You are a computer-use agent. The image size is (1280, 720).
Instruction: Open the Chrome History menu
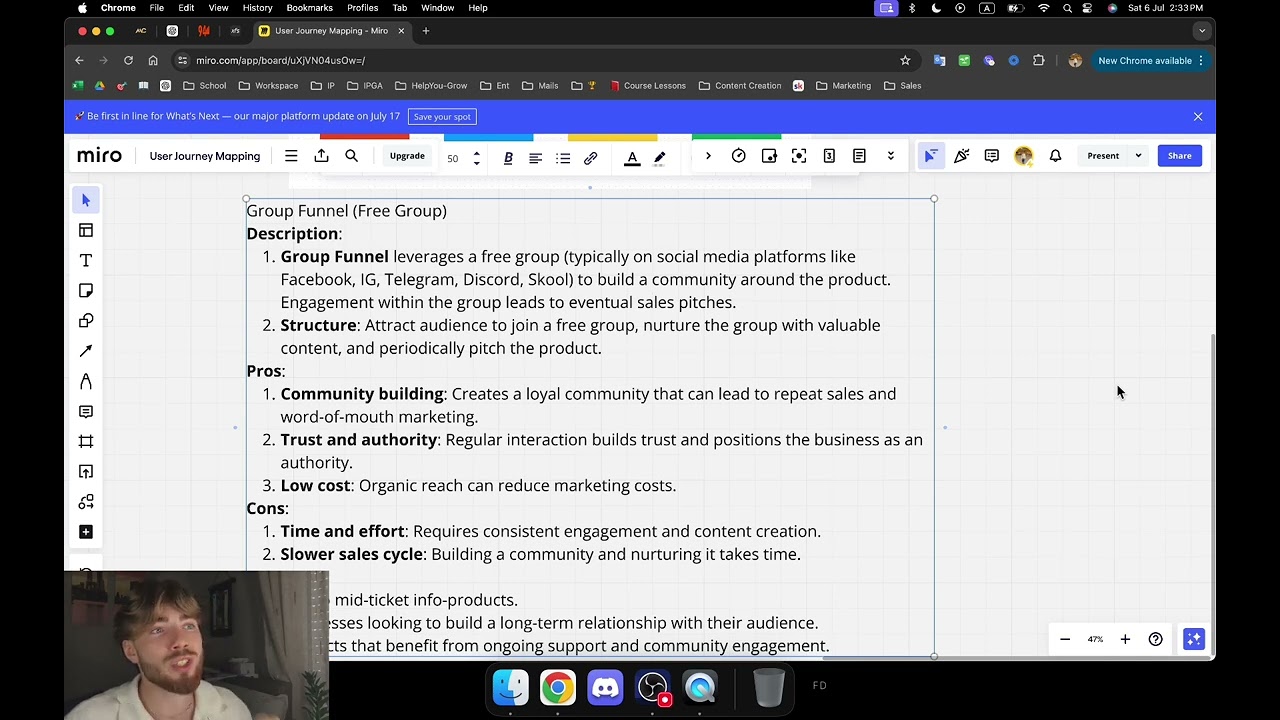pos(257,8)
